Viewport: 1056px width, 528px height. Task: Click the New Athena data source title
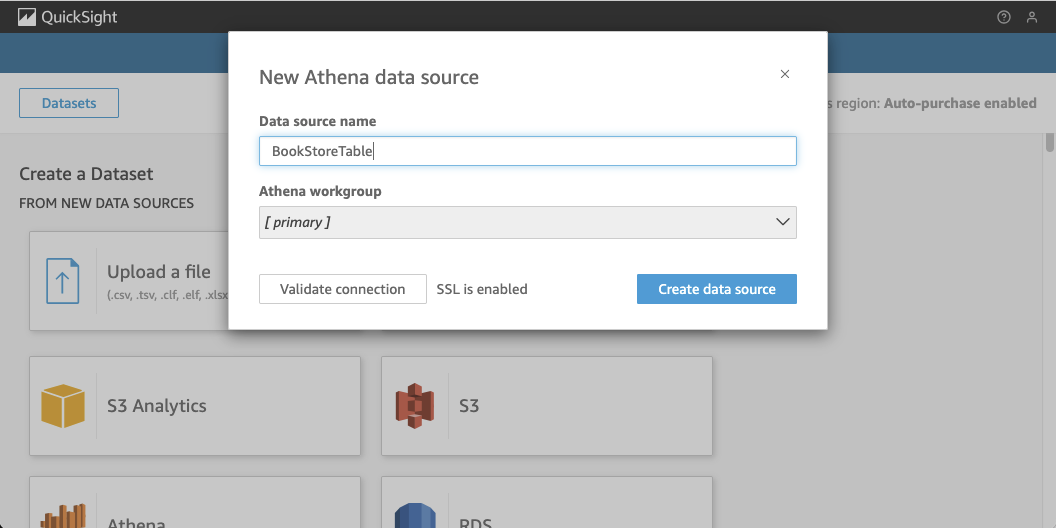369,77
